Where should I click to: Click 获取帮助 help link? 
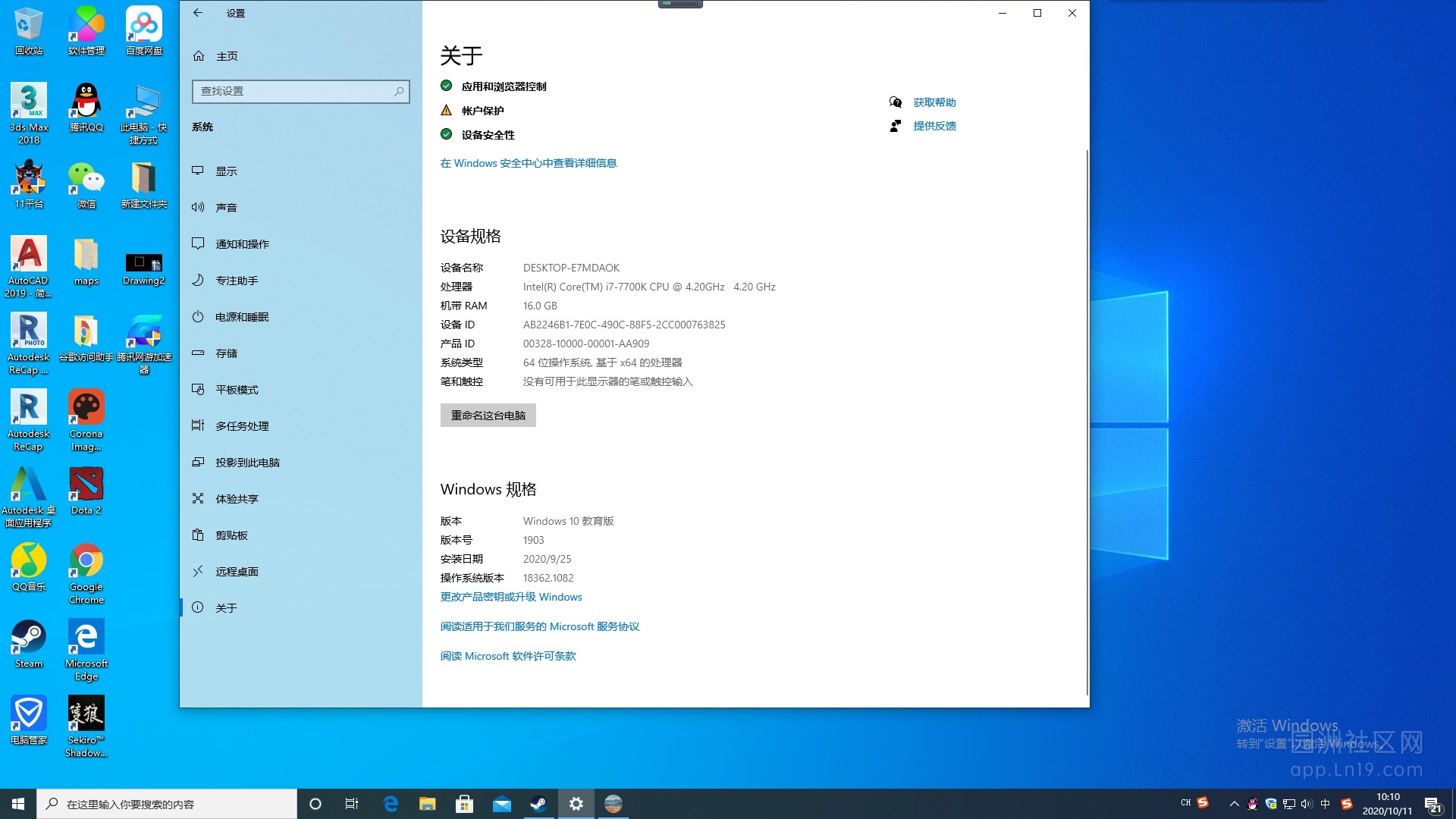coord(934,102)
